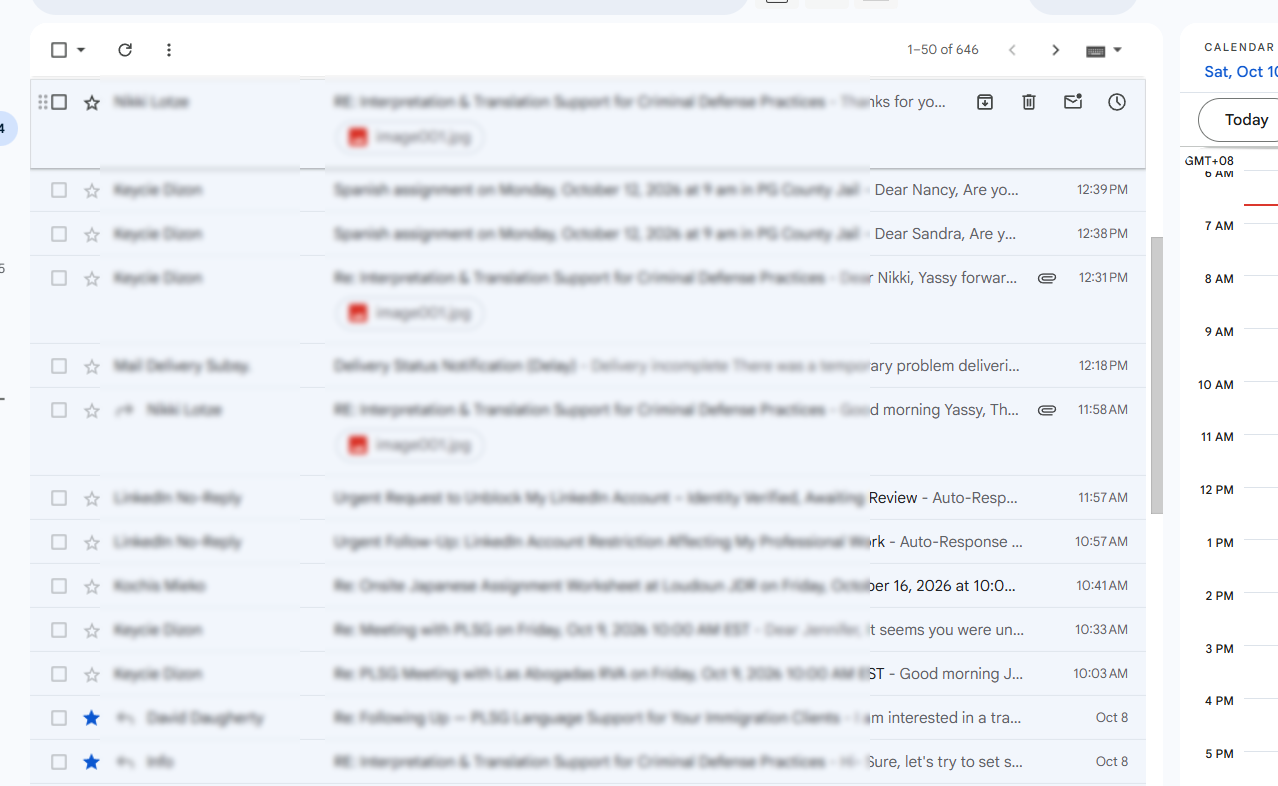Click the '1–50 of 646' message count

[943, 50]
